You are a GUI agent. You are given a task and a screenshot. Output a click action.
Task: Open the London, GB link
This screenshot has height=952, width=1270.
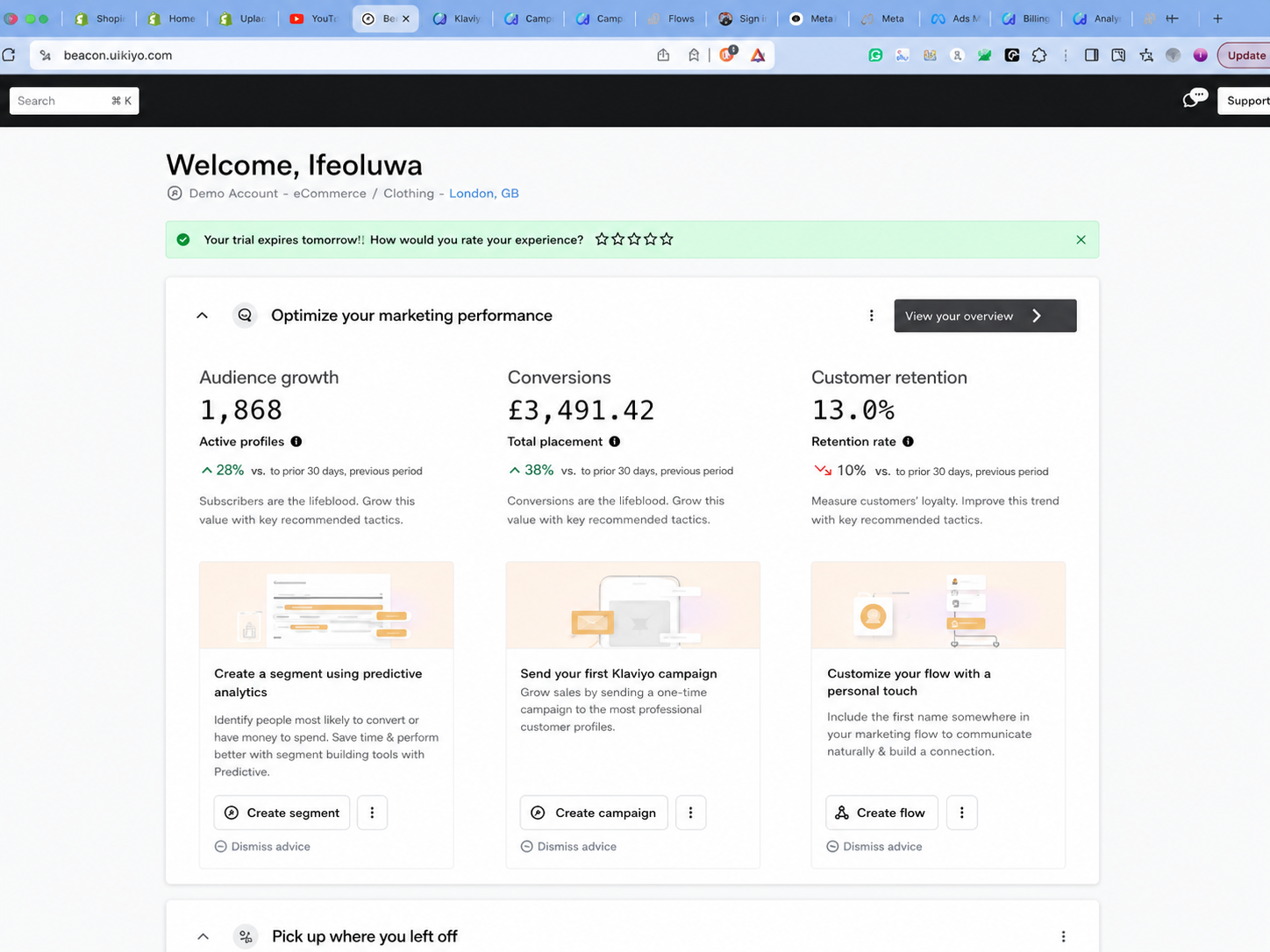[484, 194]
